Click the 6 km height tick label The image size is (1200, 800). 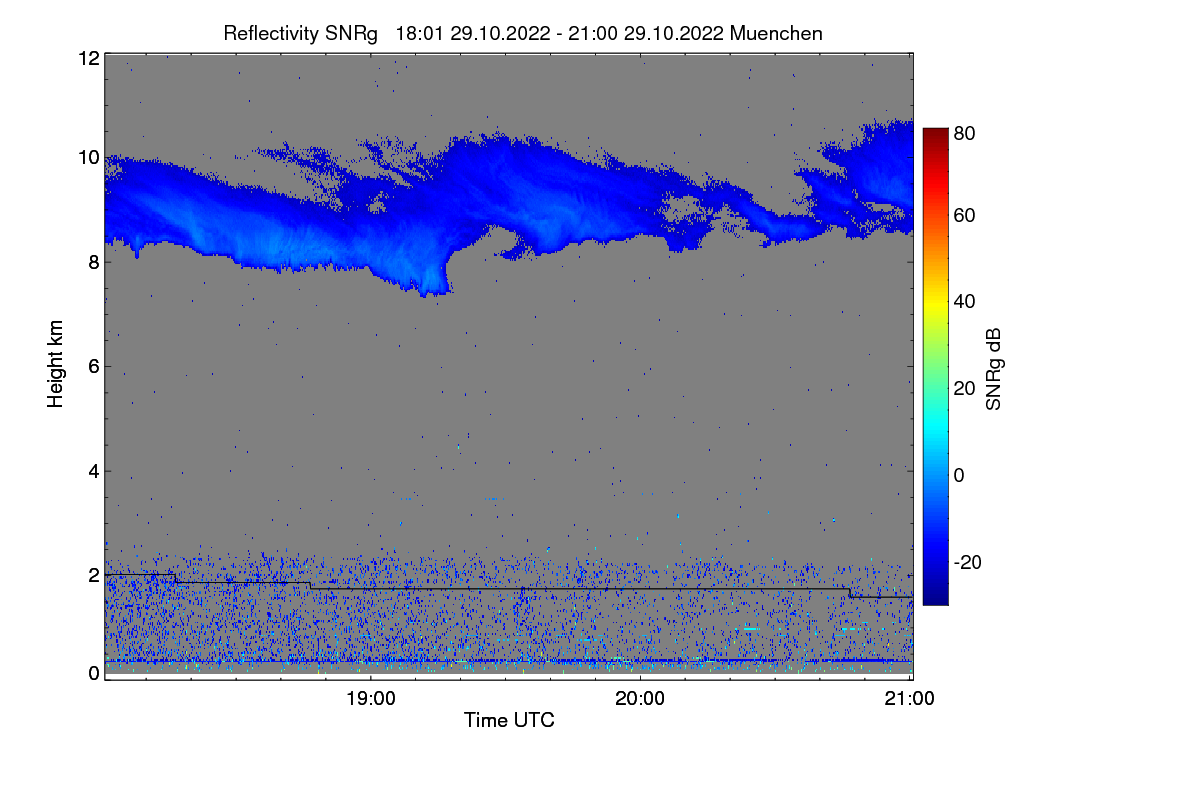[94, 366]
